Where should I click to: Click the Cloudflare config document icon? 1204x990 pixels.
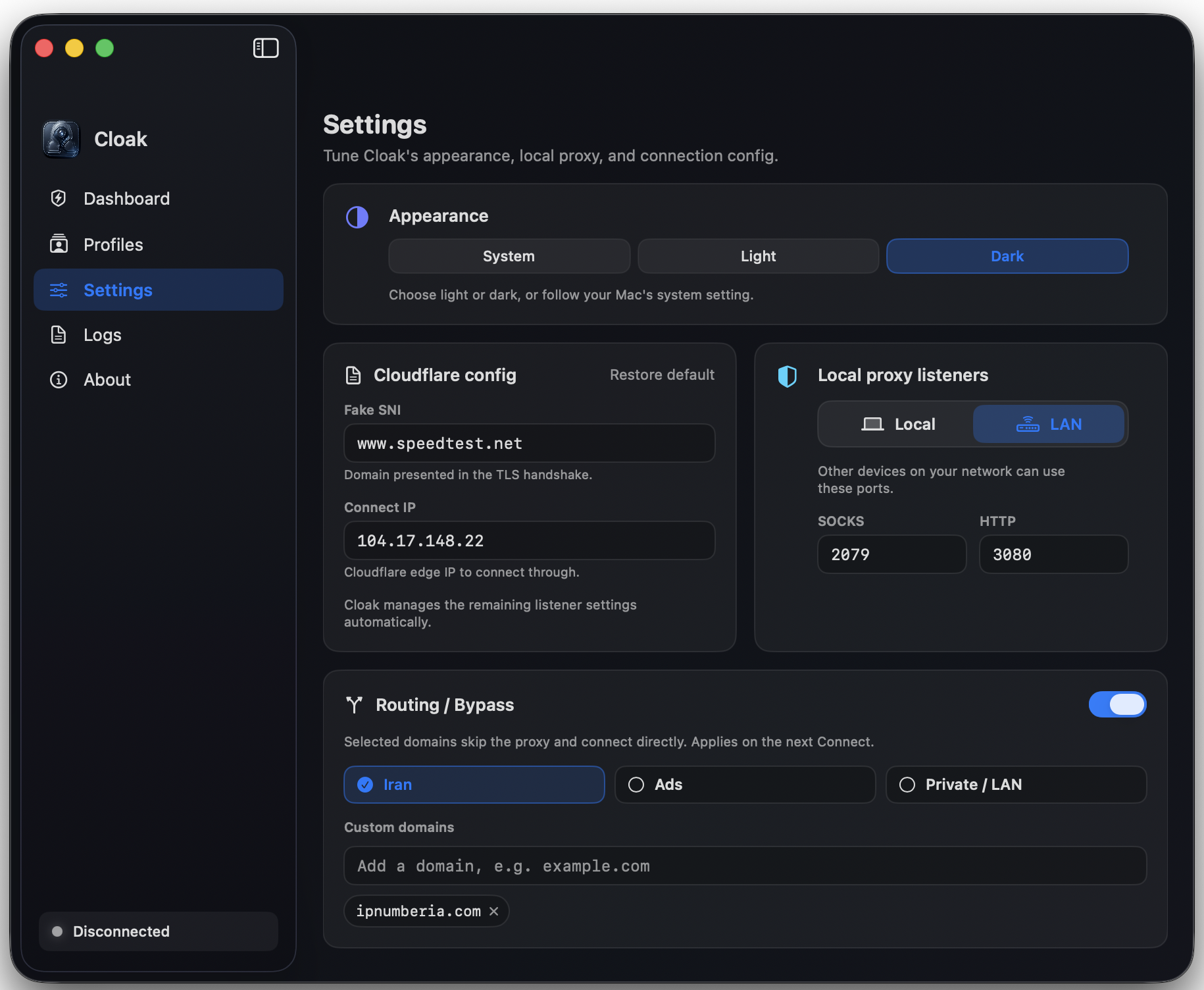coord(353,375)
